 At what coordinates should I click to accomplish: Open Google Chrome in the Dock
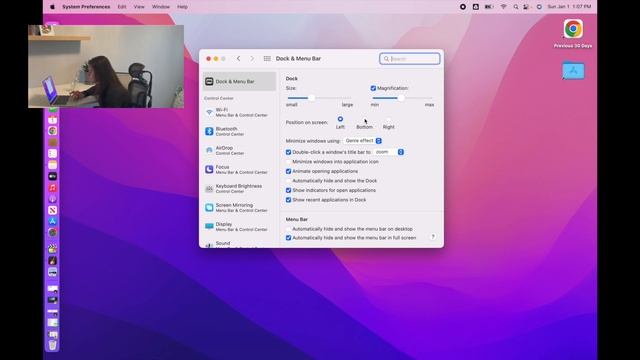click(53, 131)
